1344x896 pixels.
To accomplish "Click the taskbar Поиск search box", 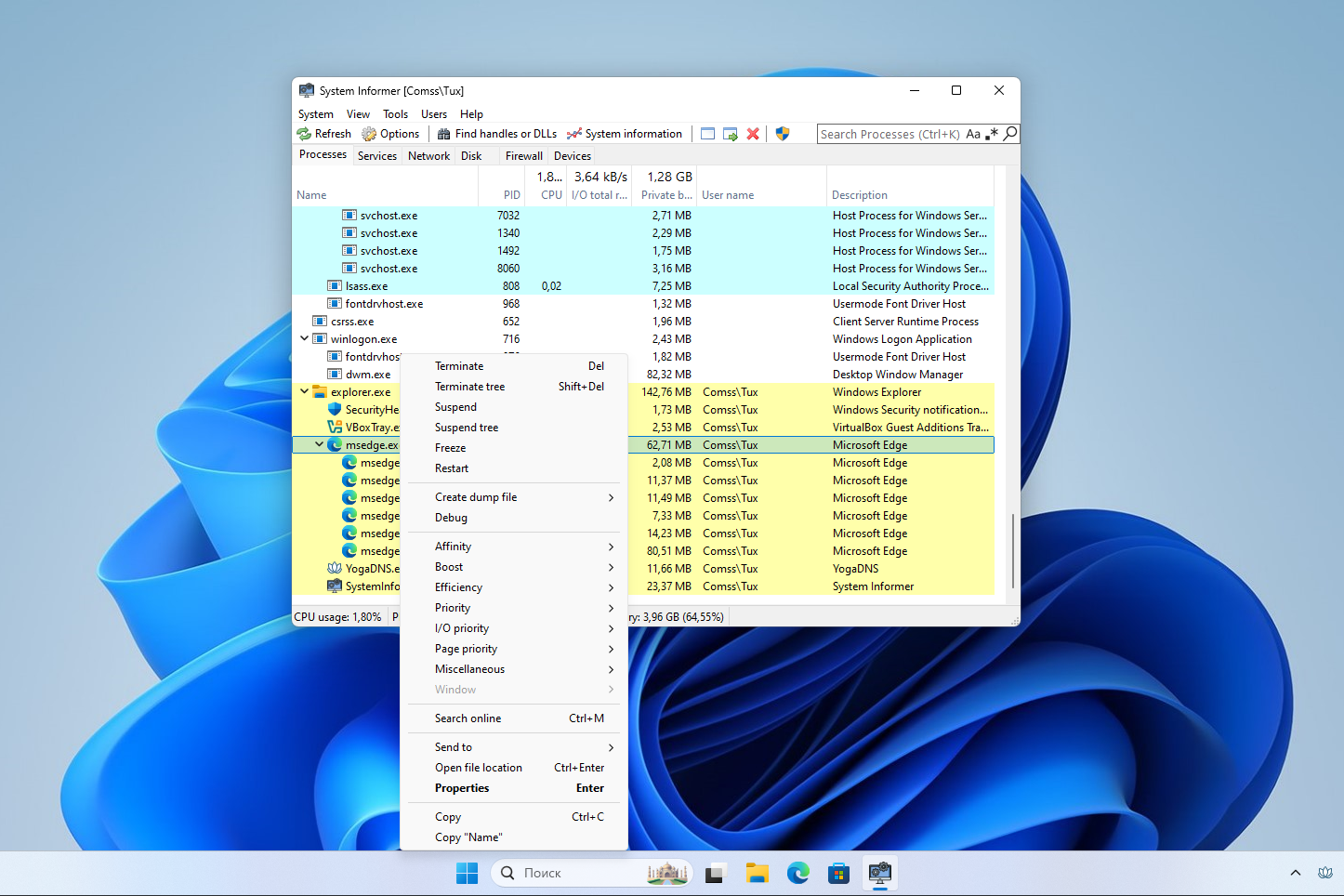I will pyautogui.click(x=592, y=874).
